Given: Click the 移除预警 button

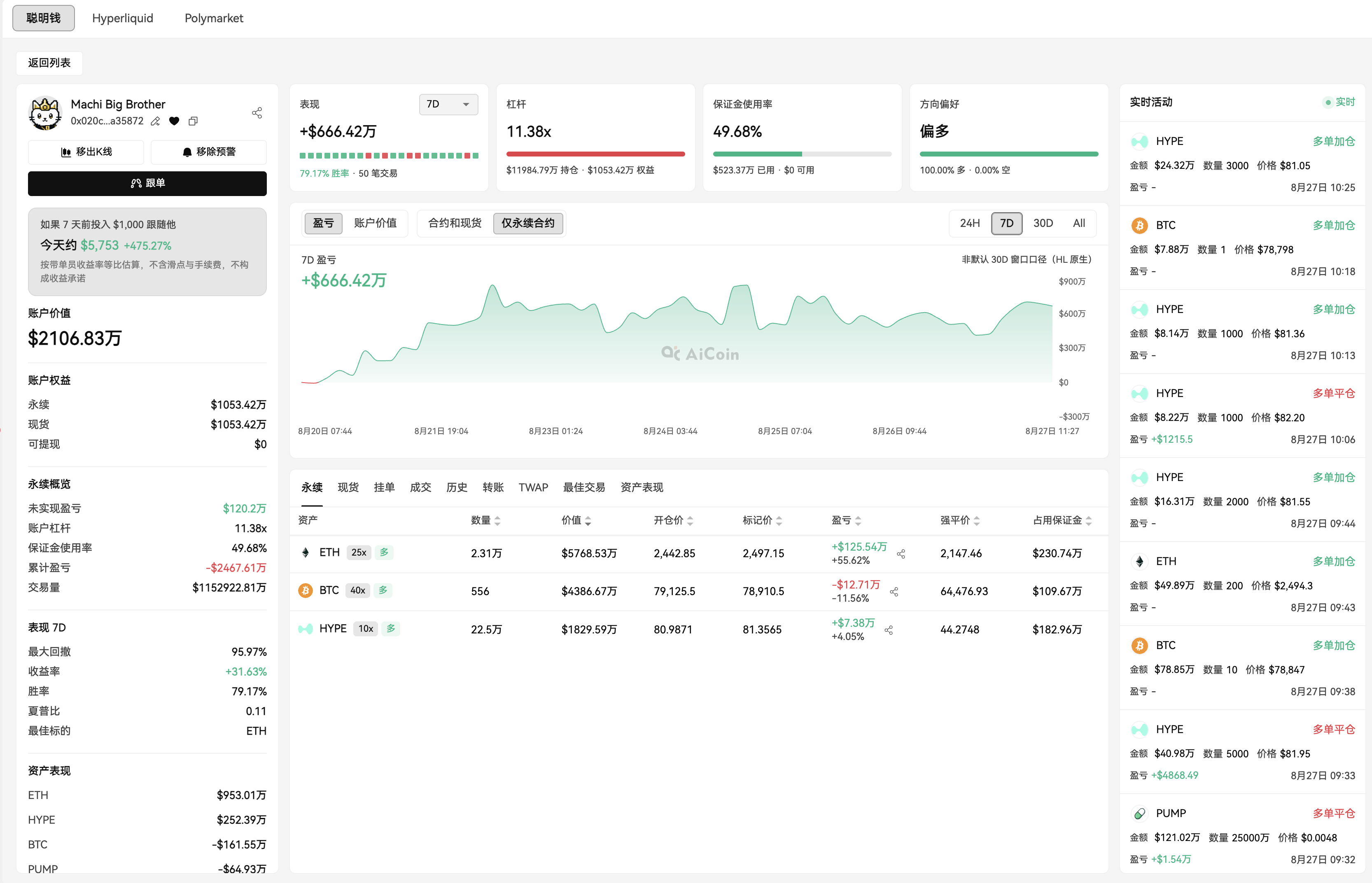Looking at the screenshot, I should [209, 152].
